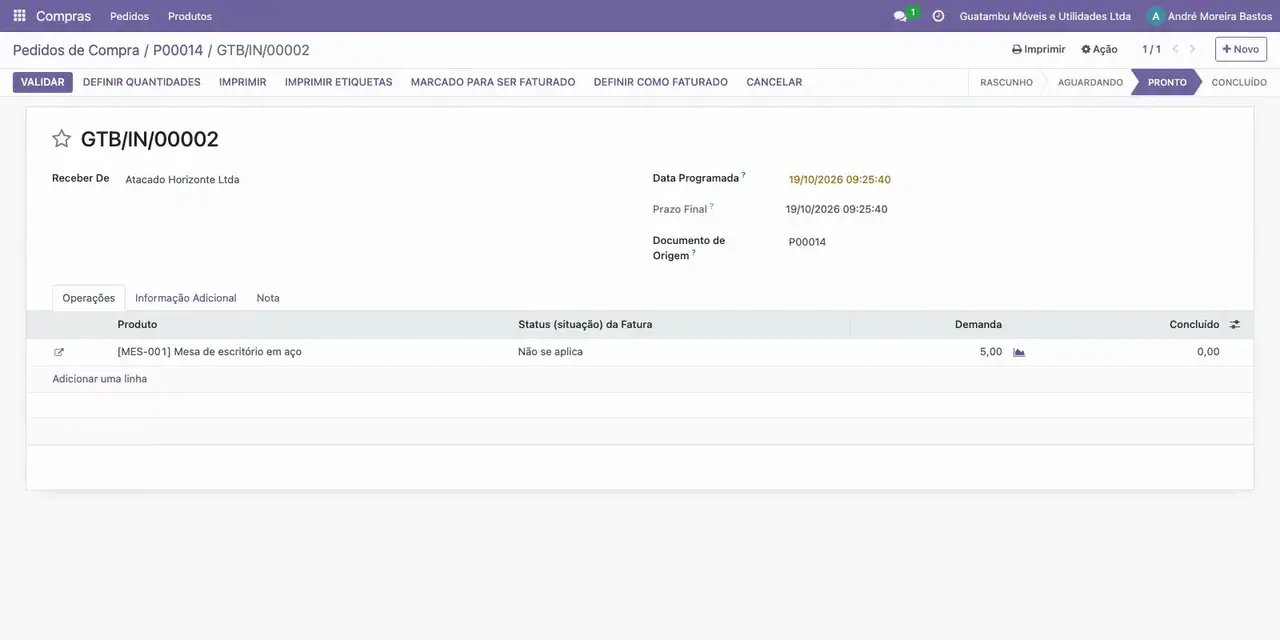Screen dimensions: 1280x640
Task: Open company switcher Guatambu Móveis e Utilidades Ltda
Action: click(1045, 16)
